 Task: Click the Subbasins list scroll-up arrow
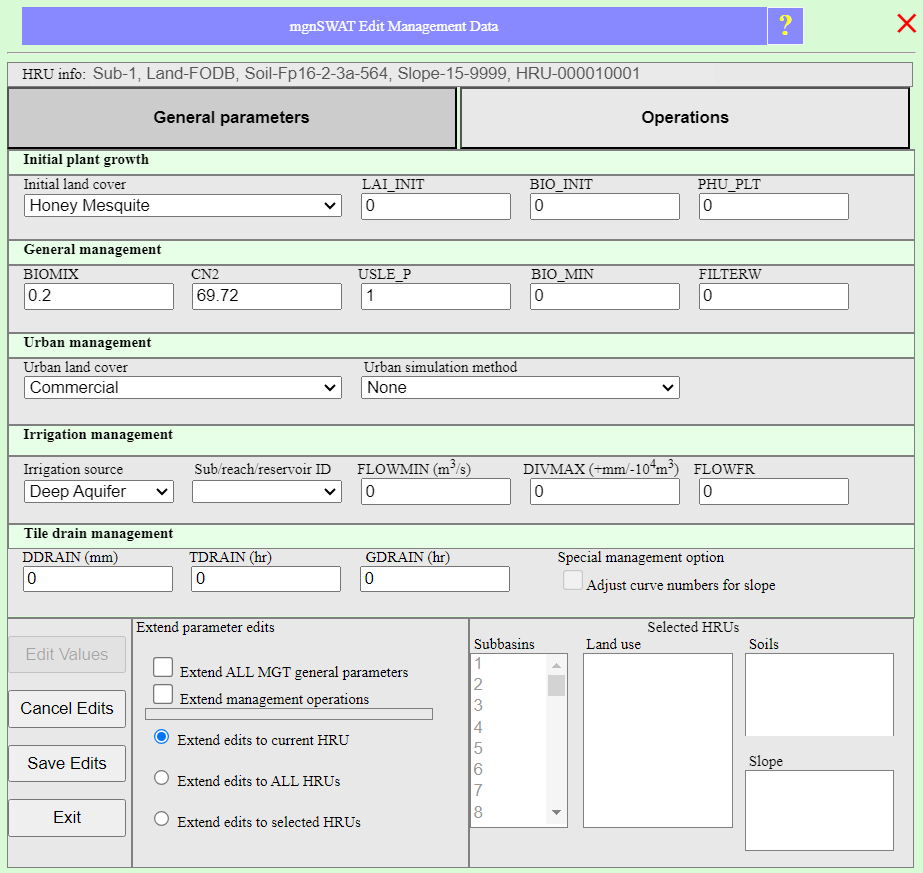(556, 665)
